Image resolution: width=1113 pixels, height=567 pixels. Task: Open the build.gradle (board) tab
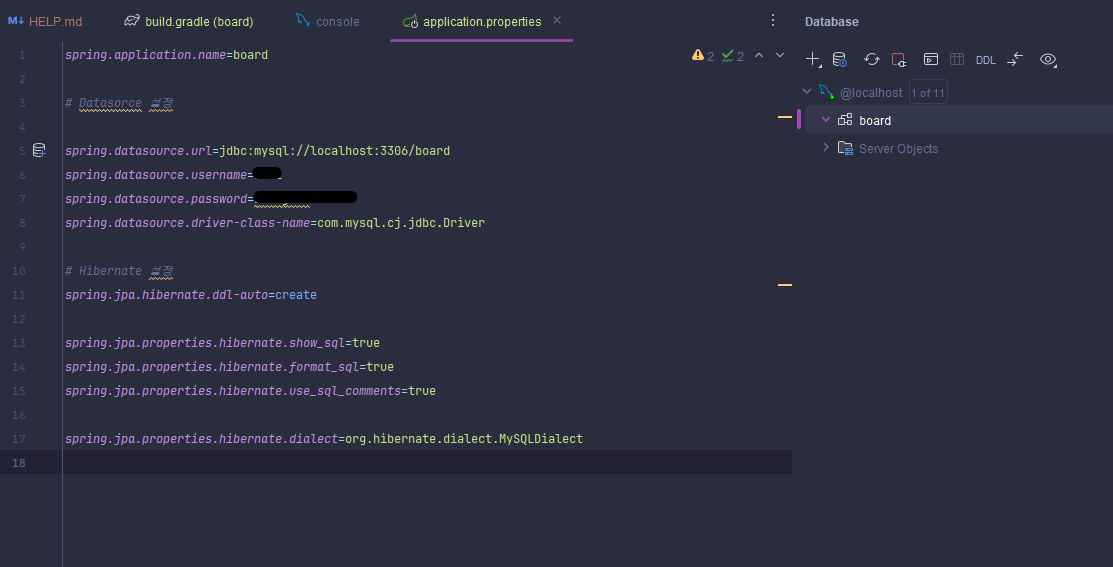point(188,21)
